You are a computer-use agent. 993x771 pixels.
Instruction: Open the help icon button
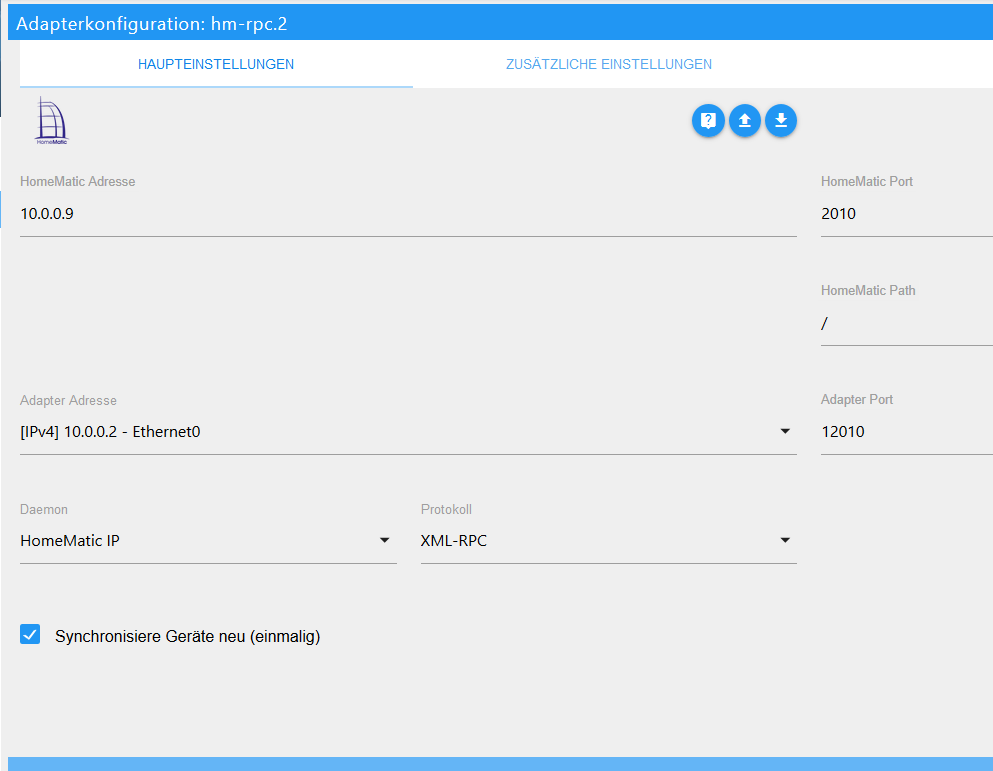point(708,120)
